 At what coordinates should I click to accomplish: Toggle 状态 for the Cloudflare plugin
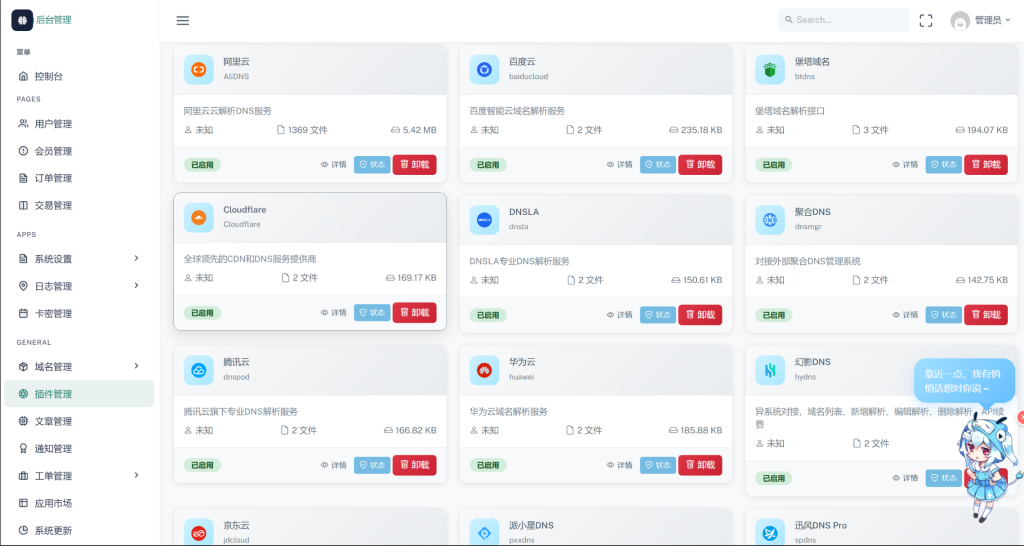coord(372,313)
